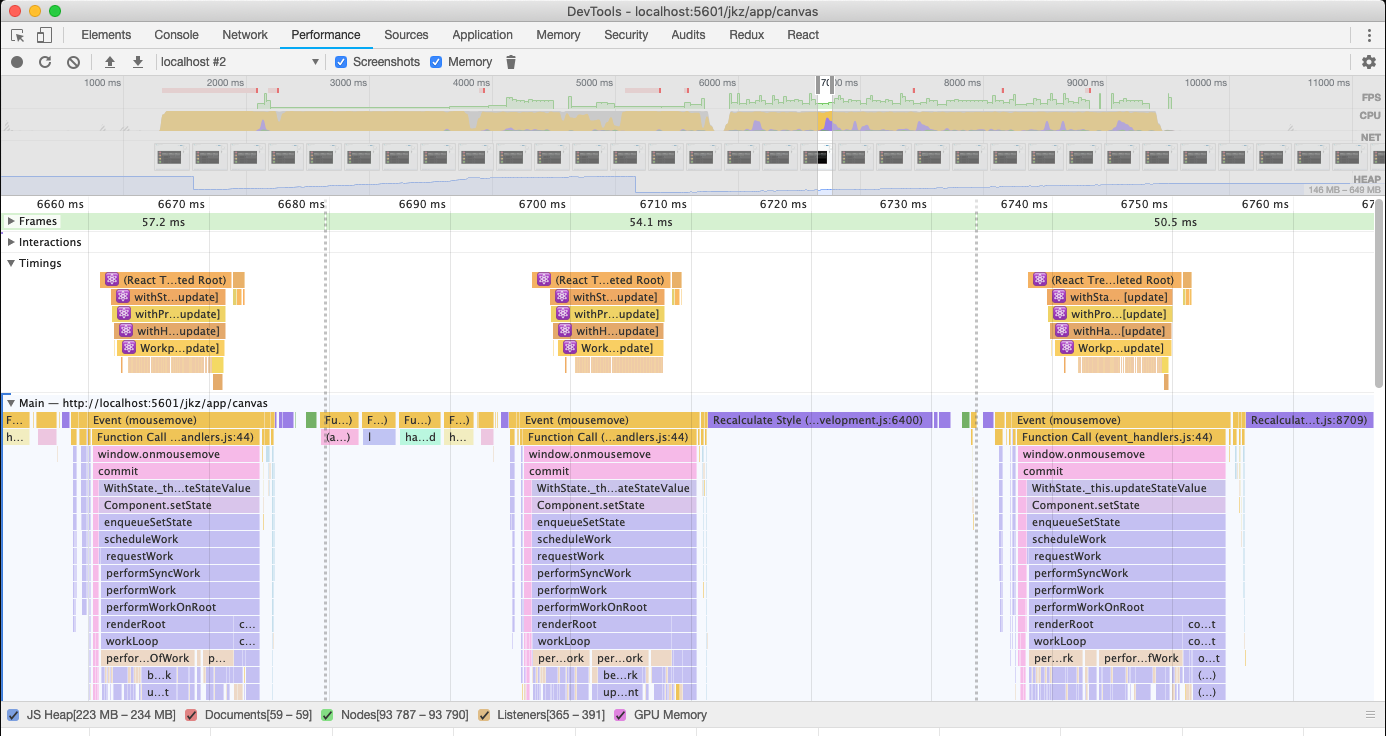
Task: Switch to the Memory tab
Action: pyautogui.click(x=558, y=35)
